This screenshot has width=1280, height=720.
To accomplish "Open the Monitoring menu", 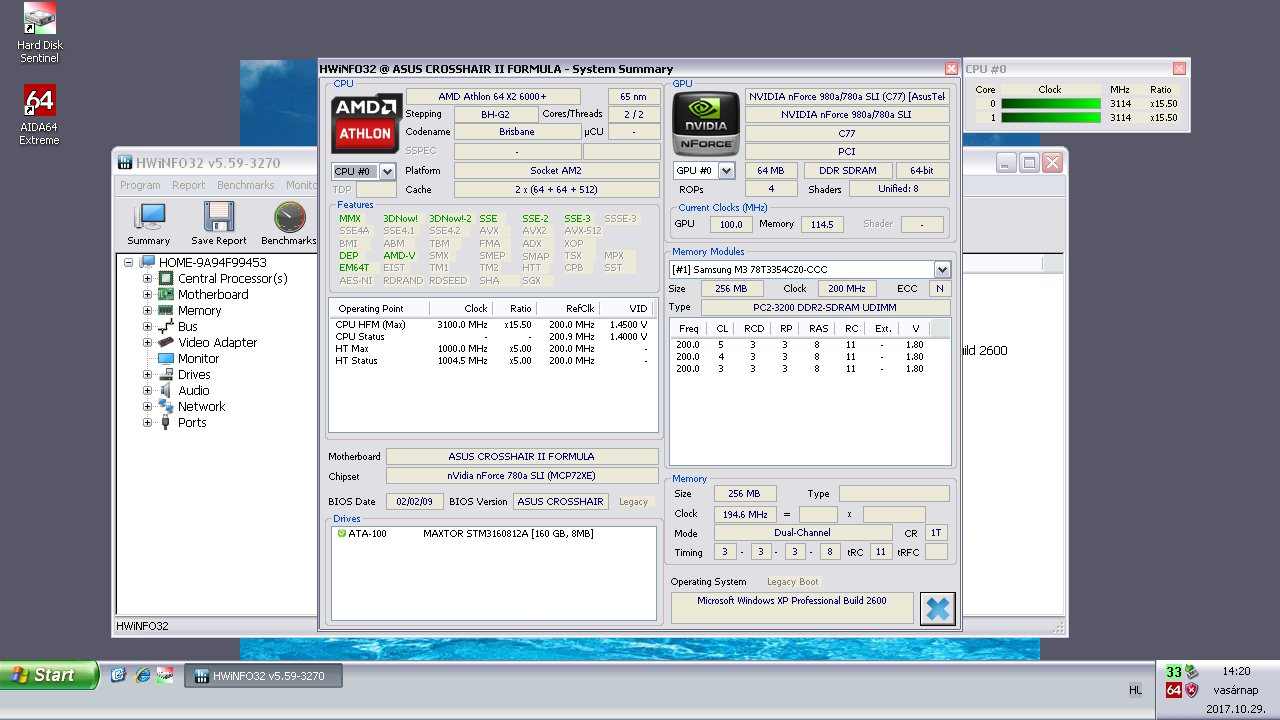I will point(301,185).
